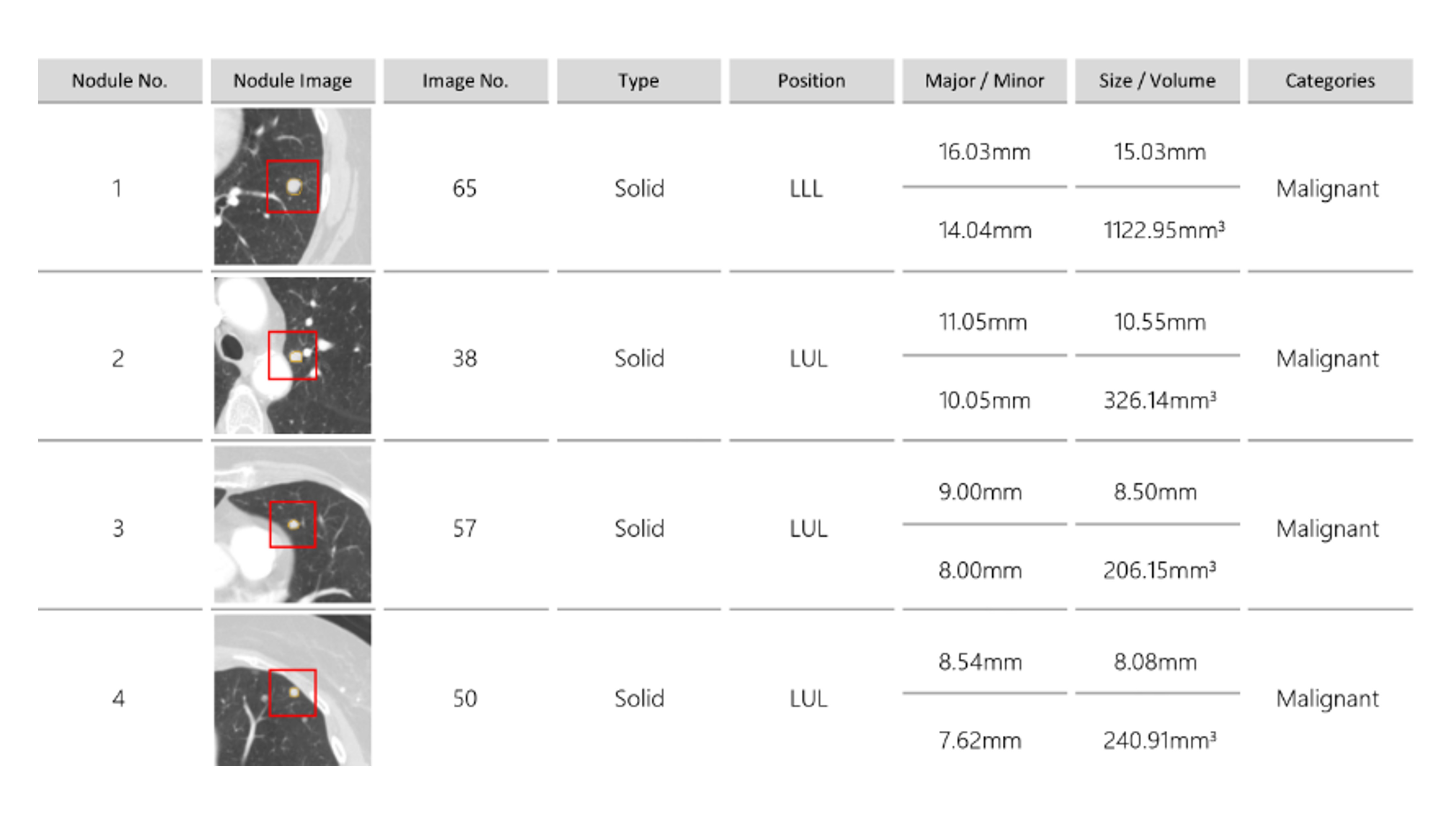Sort by the Image No. header
The image size is (1456, 819).
click(466, 81)
